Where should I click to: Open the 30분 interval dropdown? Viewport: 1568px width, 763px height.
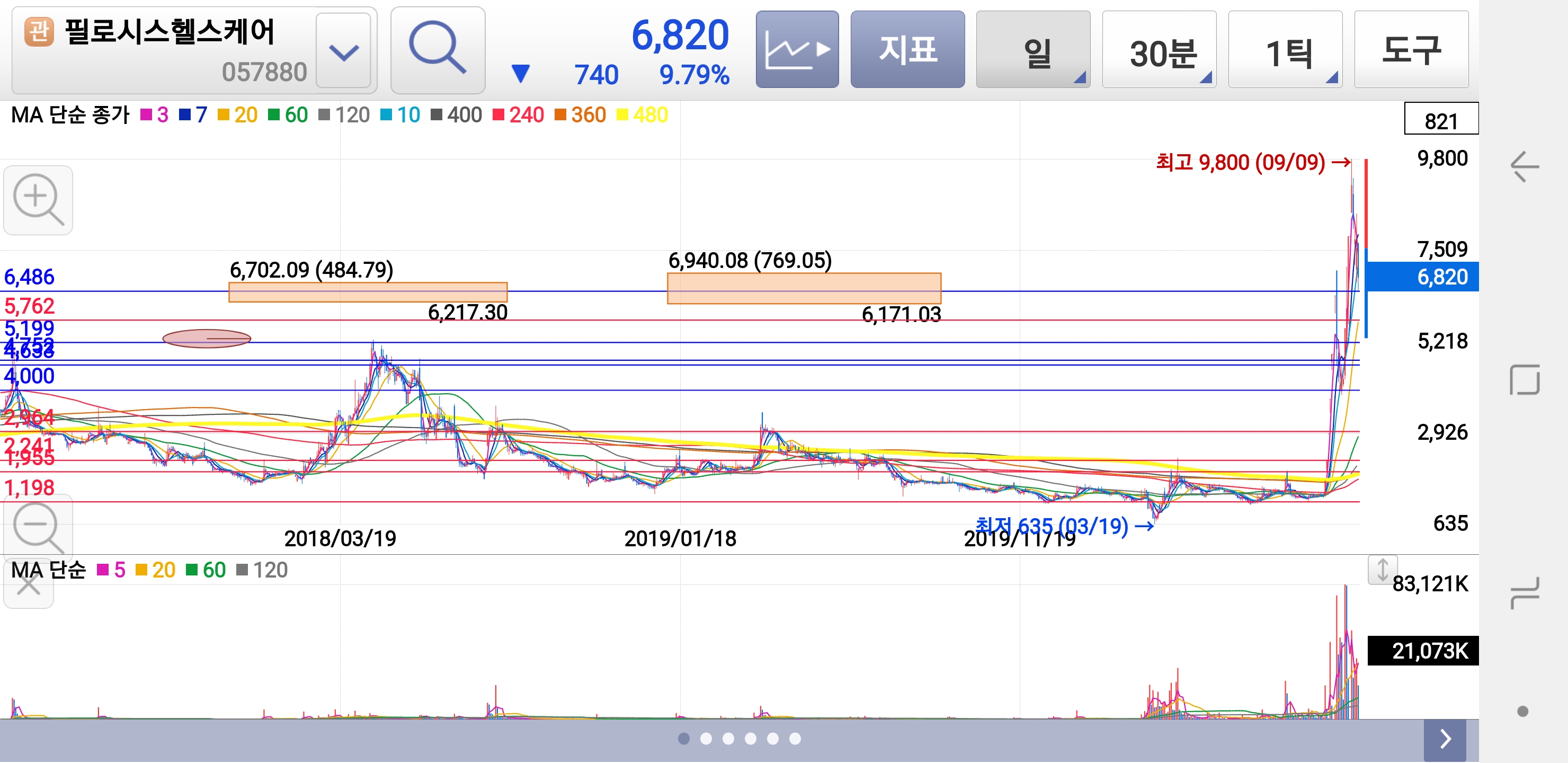click(1159, 50)
